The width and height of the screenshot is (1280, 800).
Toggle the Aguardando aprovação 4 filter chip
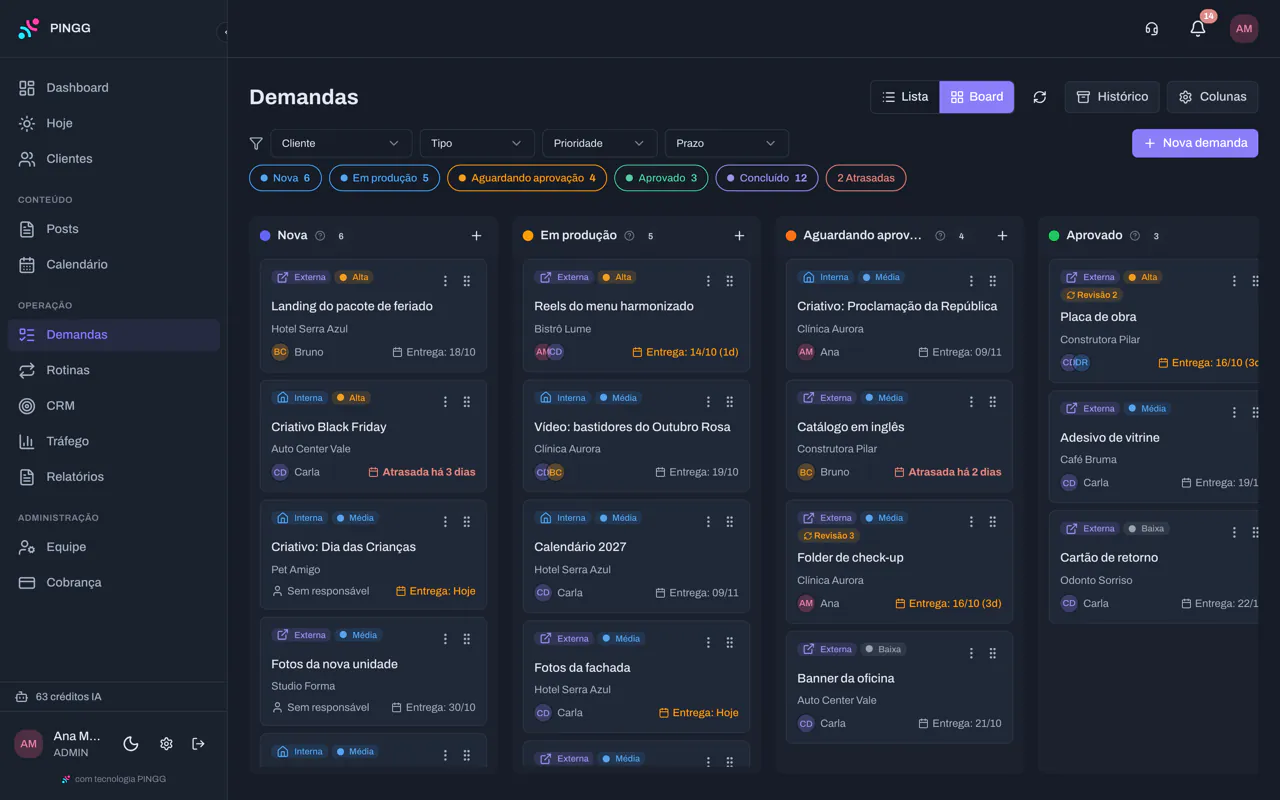tap(527, 178)
